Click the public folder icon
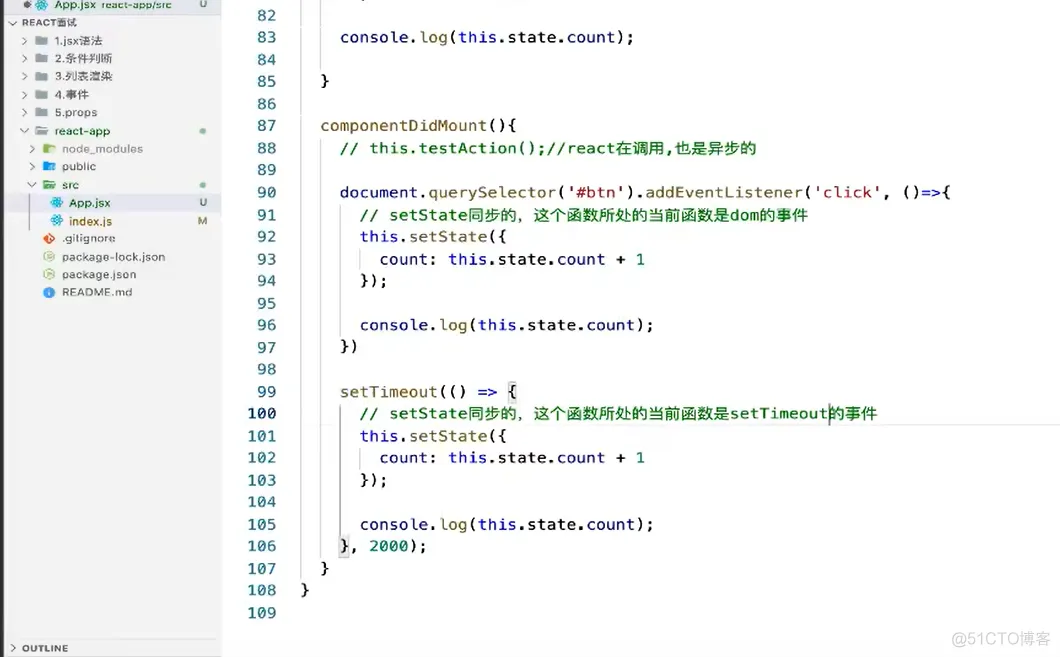Screen dimensions: 1060x657 click(49, 166)
